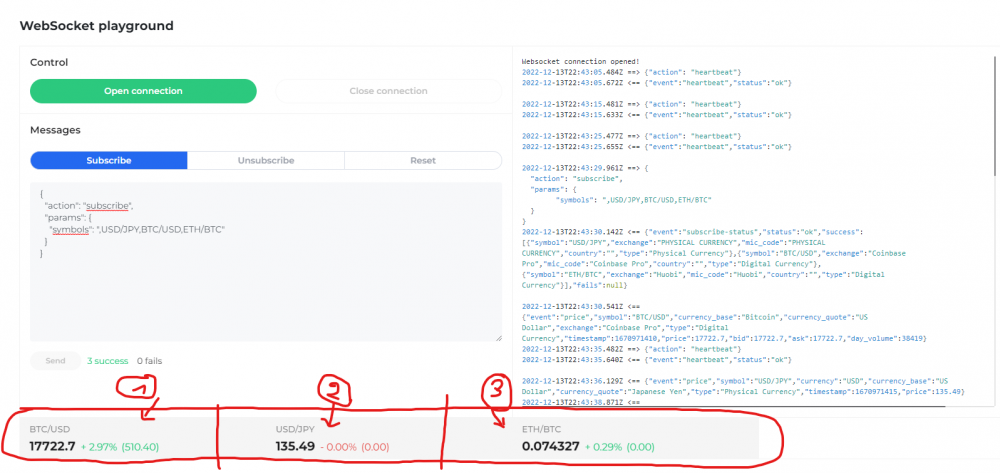Click the USD/JPY price card label
This screenshot has height=473, width=1000.
point(295,430)
